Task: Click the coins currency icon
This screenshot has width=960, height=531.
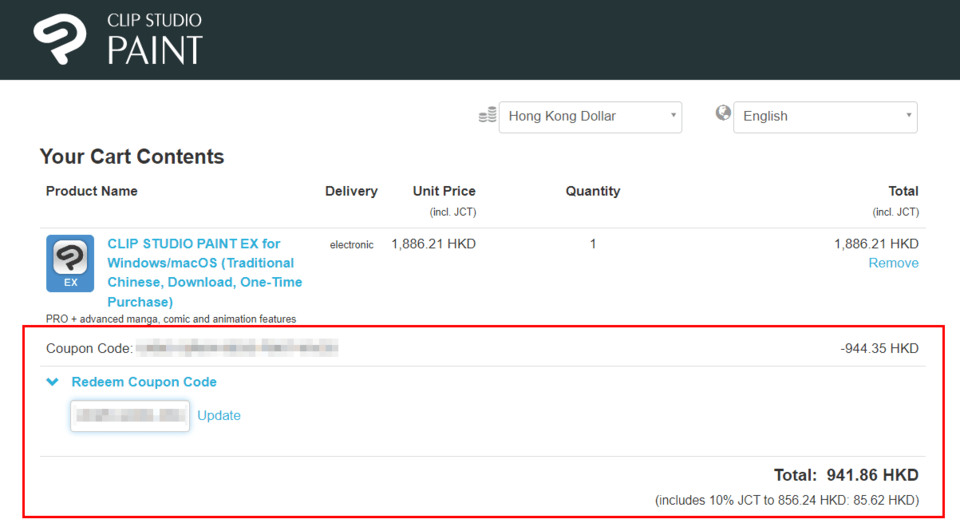Action: [487, 115]
